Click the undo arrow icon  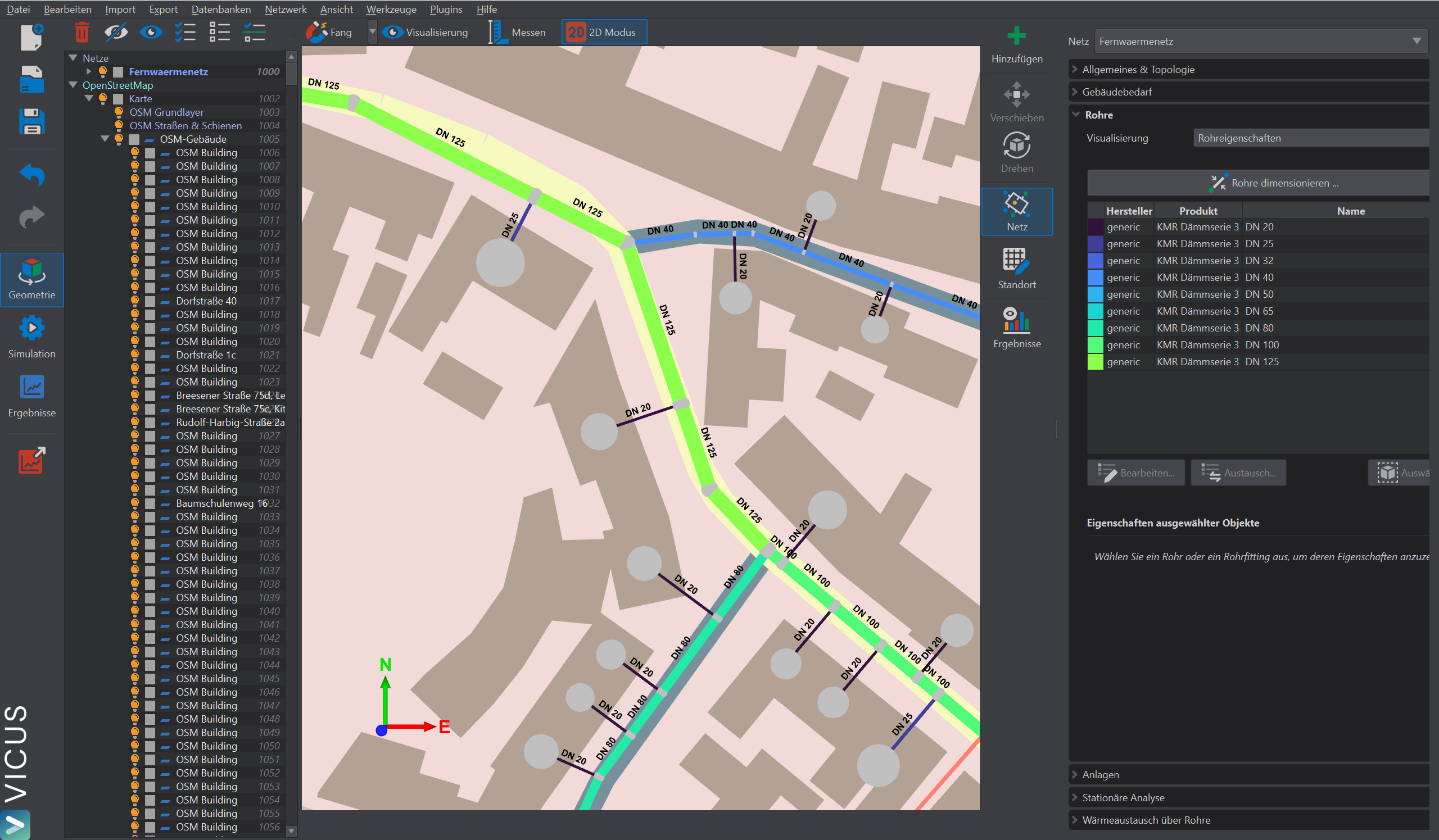click(31, 175)
